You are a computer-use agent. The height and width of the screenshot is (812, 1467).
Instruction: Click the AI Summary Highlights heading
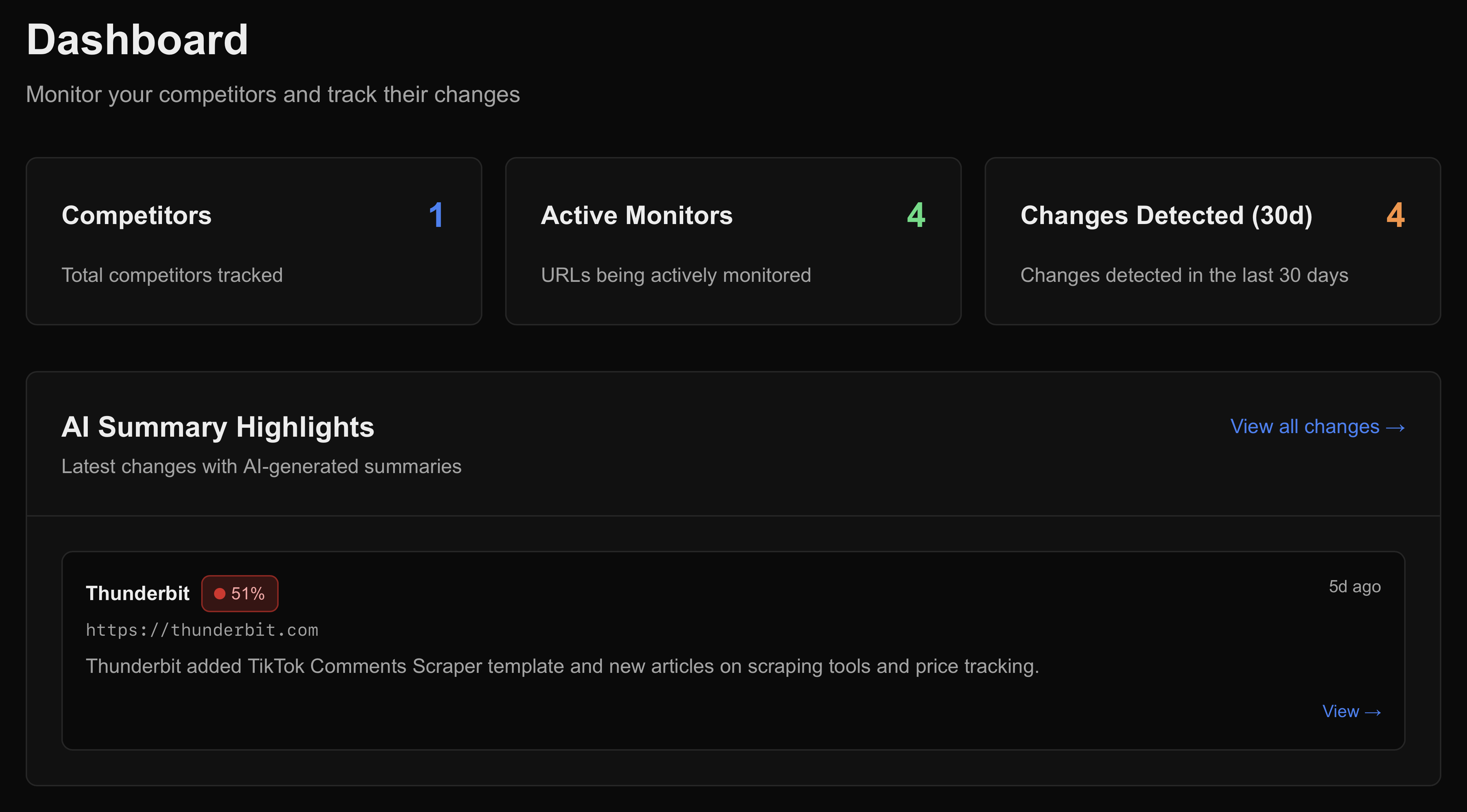tap(218, 426)
